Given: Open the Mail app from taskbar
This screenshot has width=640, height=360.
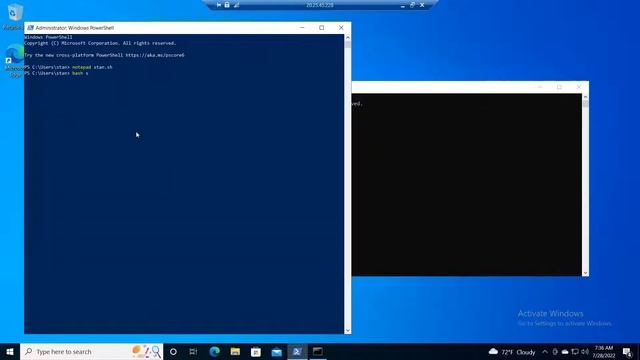Looking at the screenshot, I should coord(276,351).
